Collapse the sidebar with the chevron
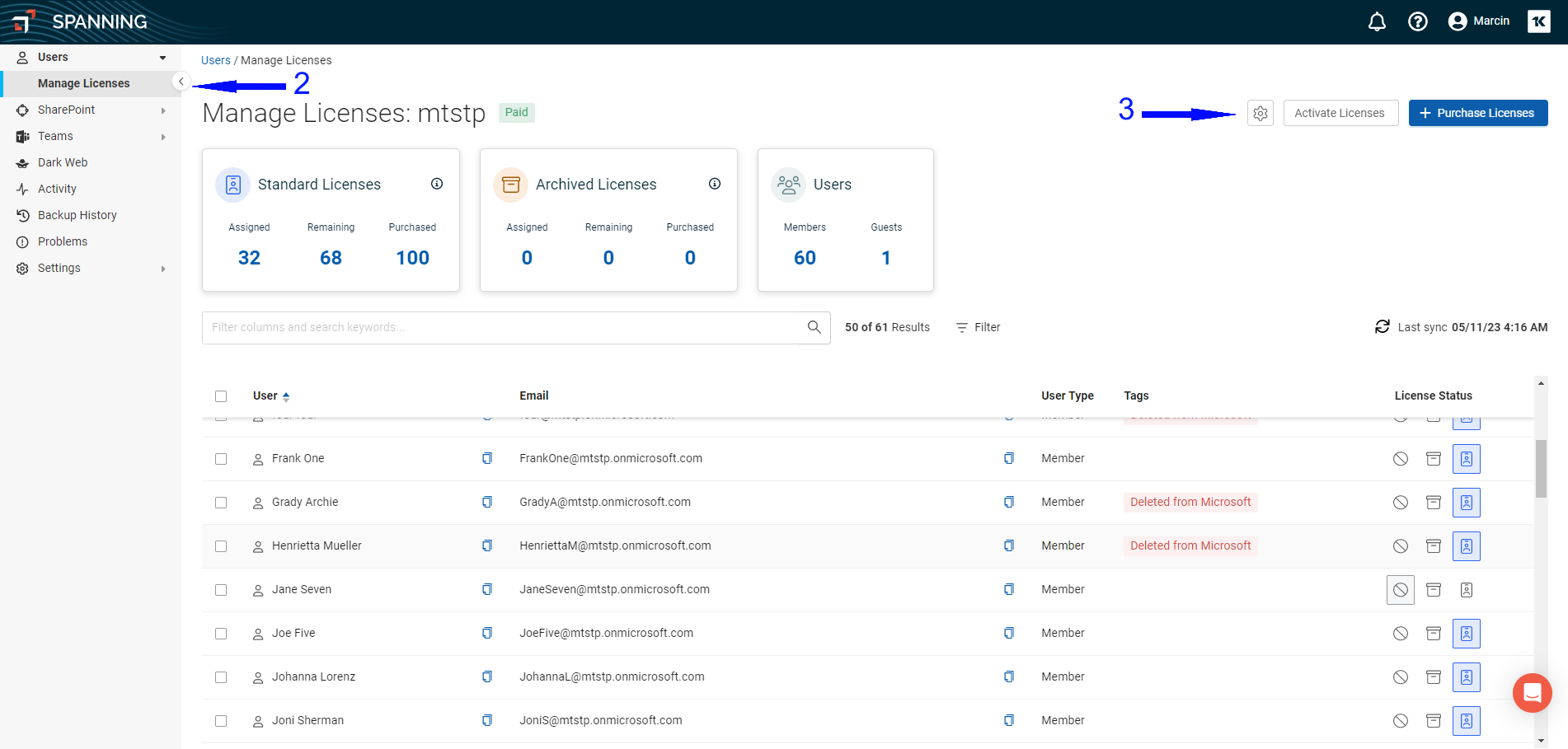Viewport: 1568px width, 749px height. pyautogui.click(x=181, y=82)
